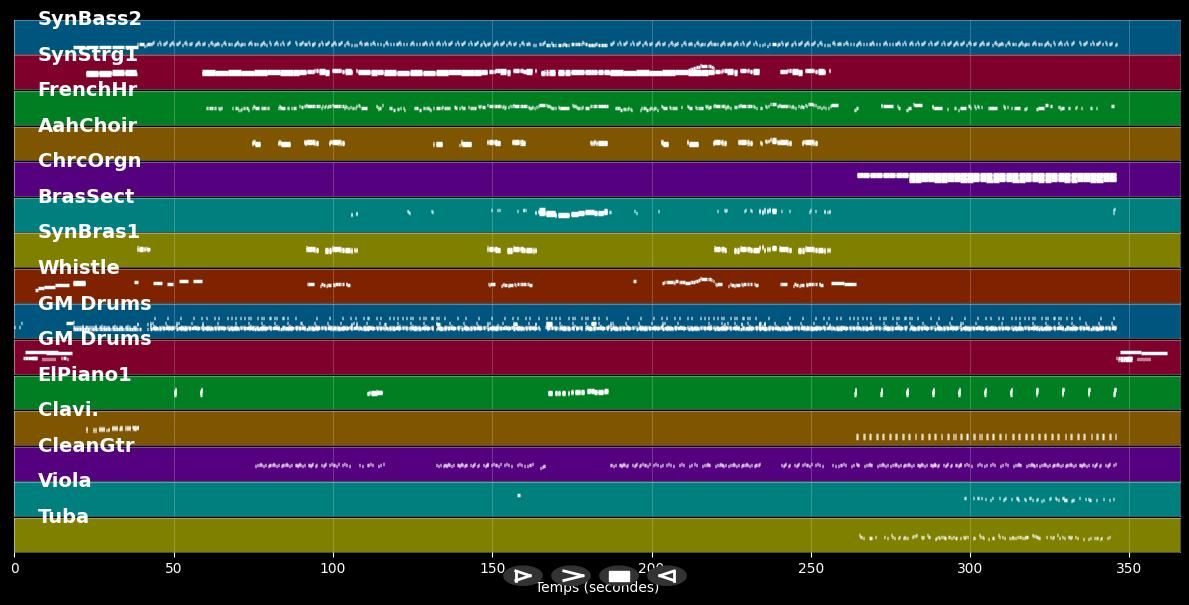Click the 300 seconds time axis tick
Image resolution: width=1189 pixels, height=605 pixels.
click(x=970, y=568)
